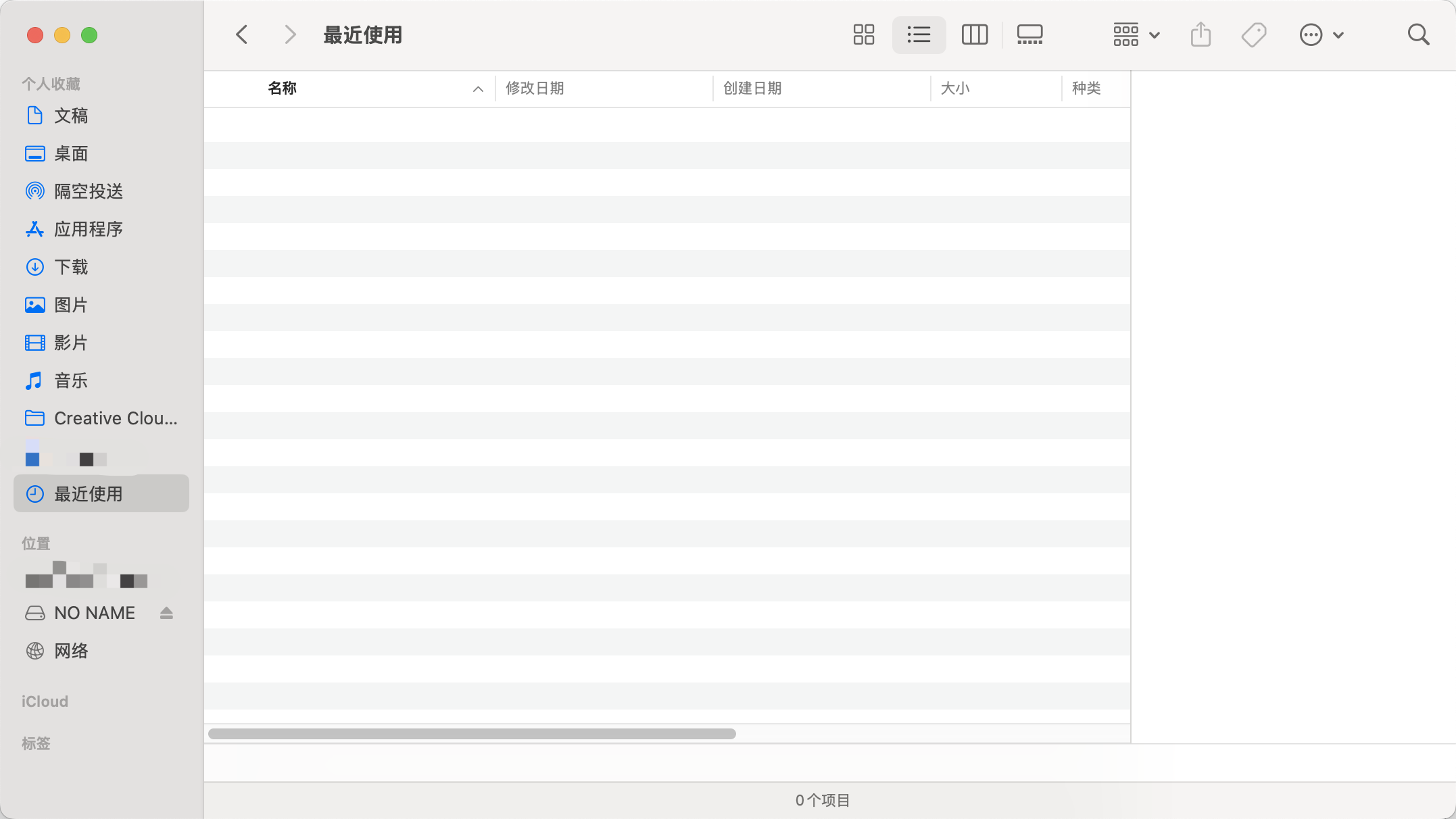Switch to icon grid view
Viewport: 1456px width, 819px height.
[x=863, y=34]
